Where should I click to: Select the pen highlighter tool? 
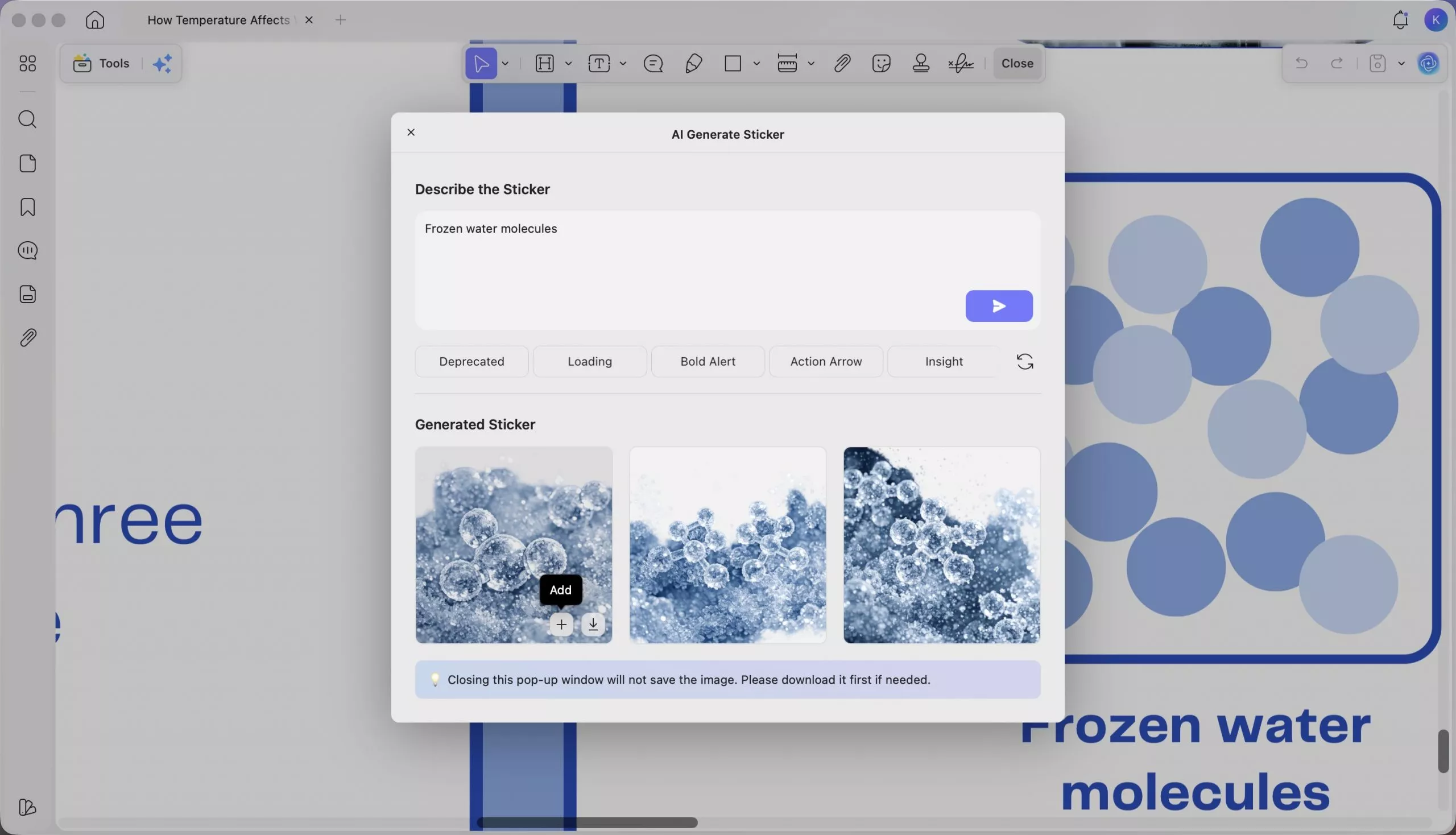coord(692,63)
